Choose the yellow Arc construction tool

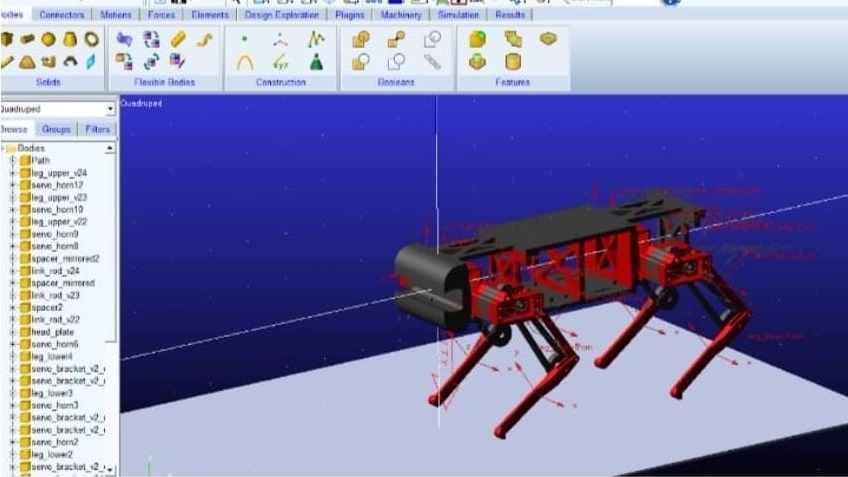point(245,62)
